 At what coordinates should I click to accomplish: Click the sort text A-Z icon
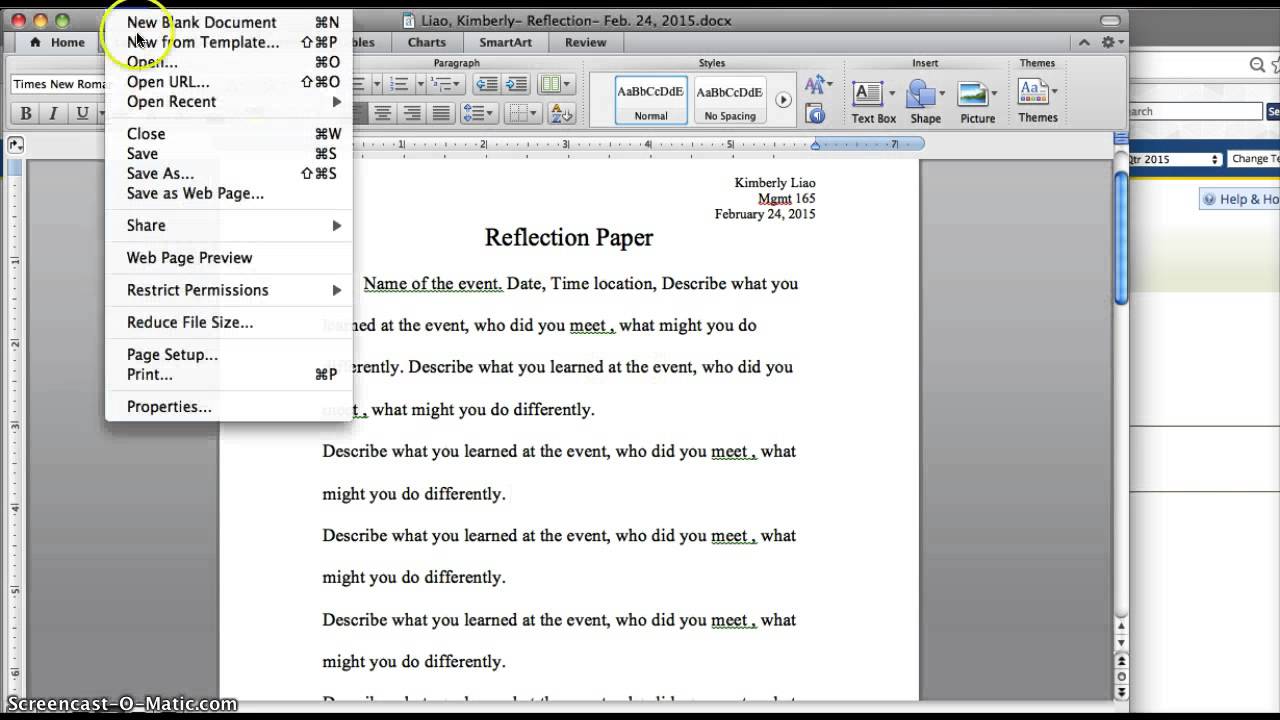click(x=562, y=113)
